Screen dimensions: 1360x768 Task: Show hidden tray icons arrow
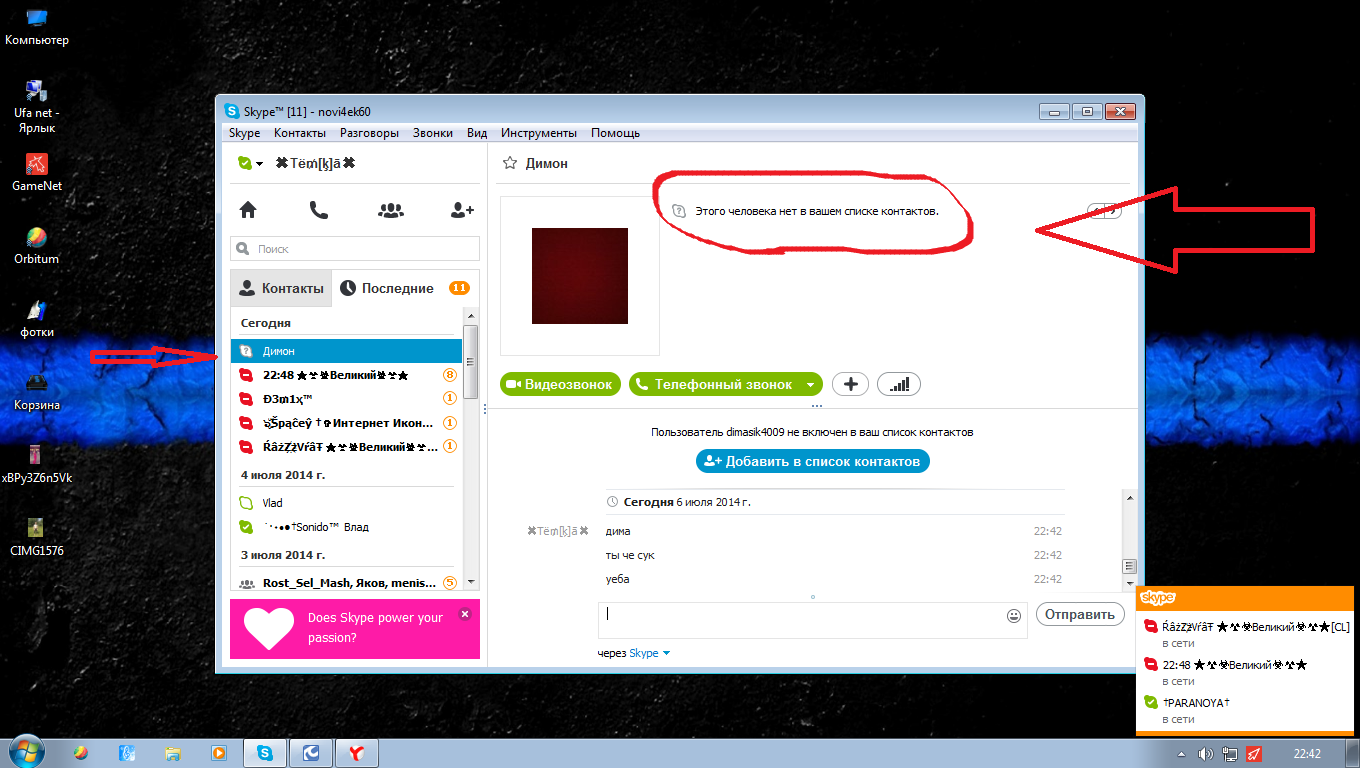pos(1182,753)
